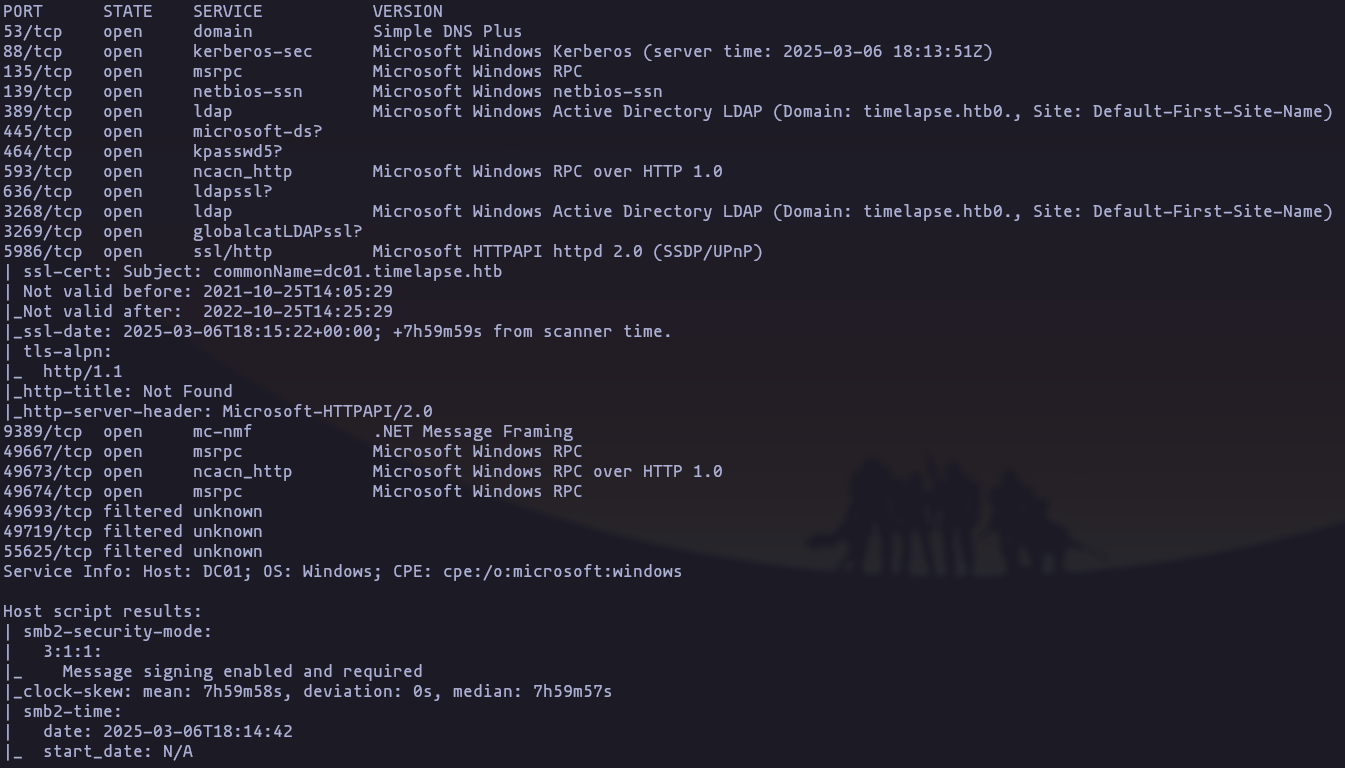This screenshot has width=1345, height=768.
Task: Click the PORT column header
Action: pyautogui.click(x=23, y=12)
